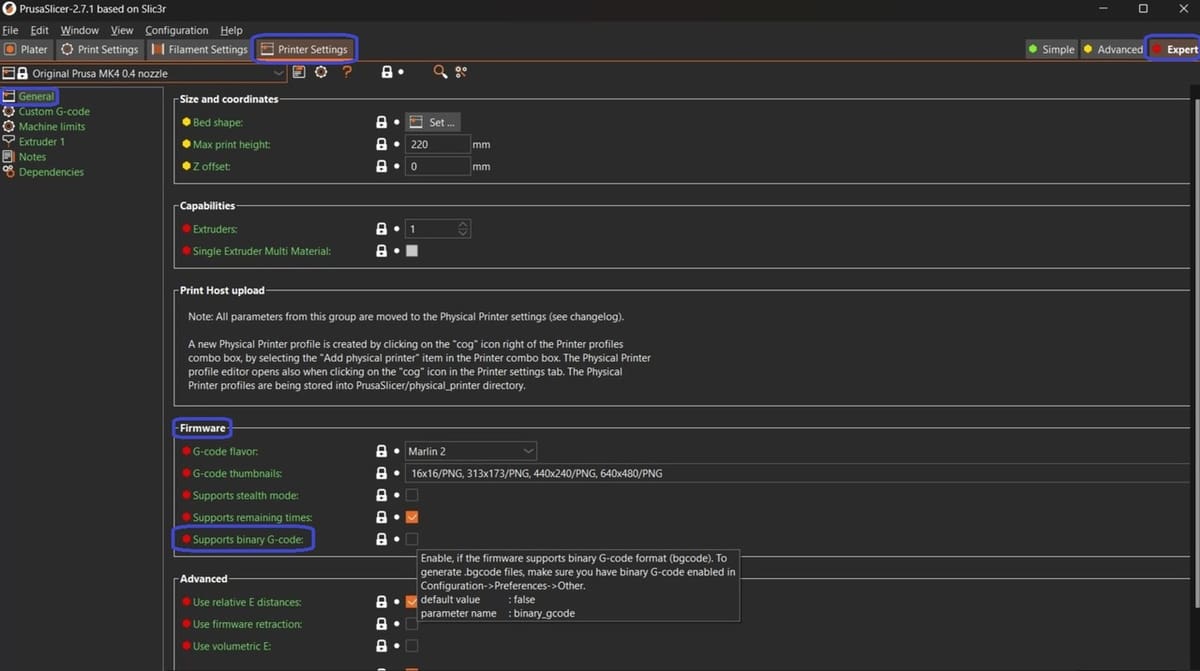Open View menu
This screenshot has height=671, width=1200.
tap(122, 30)
